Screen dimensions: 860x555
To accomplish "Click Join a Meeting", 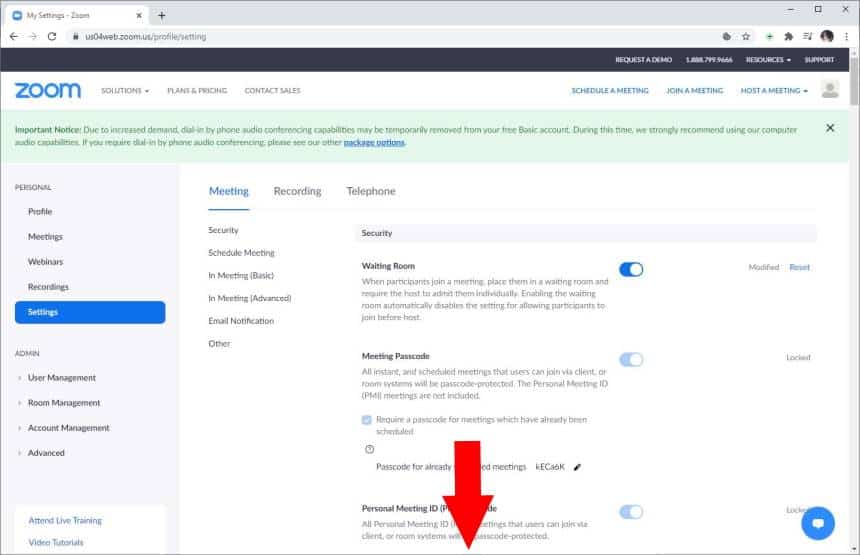I will pyautogui.click(x=694, y=90).
